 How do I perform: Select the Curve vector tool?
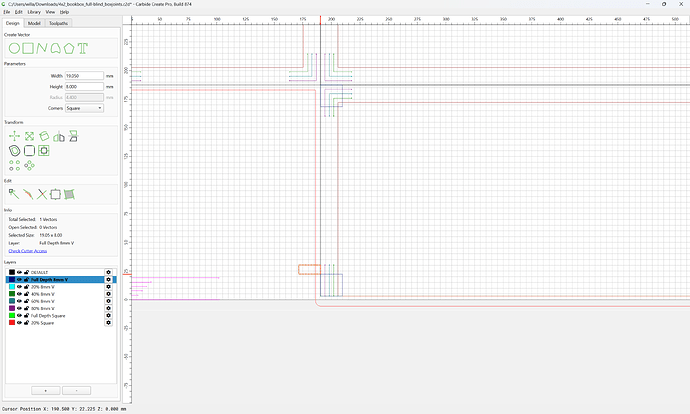(55, 48)
